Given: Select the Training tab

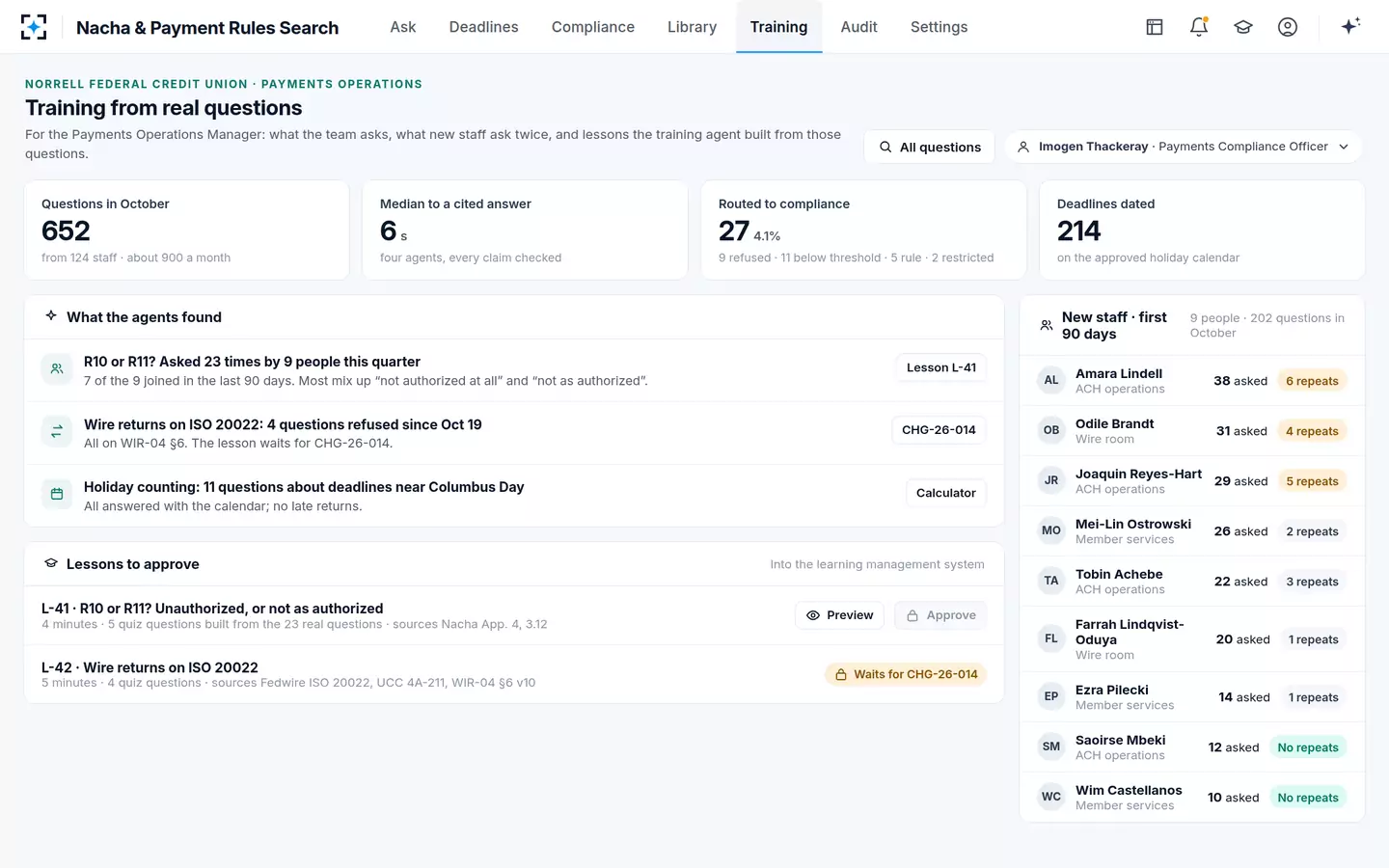Looking at the screenshot, I should (778, 27).
